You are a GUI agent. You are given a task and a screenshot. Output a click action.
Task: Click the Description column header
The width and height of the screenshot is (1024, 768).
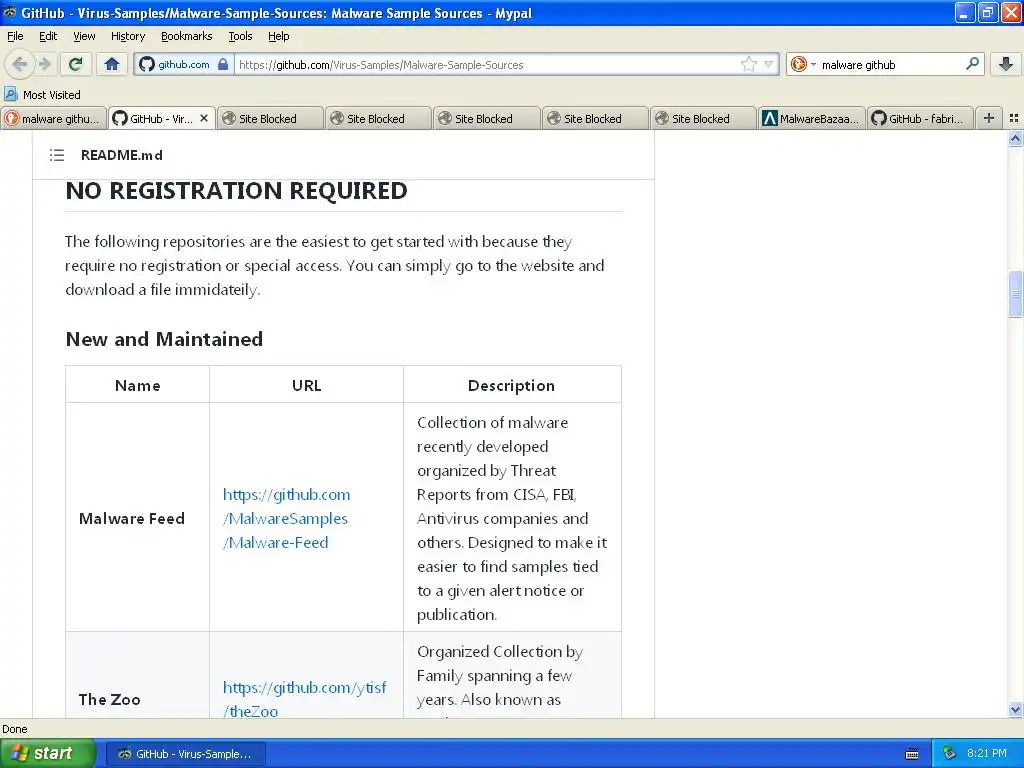point(511,385)
